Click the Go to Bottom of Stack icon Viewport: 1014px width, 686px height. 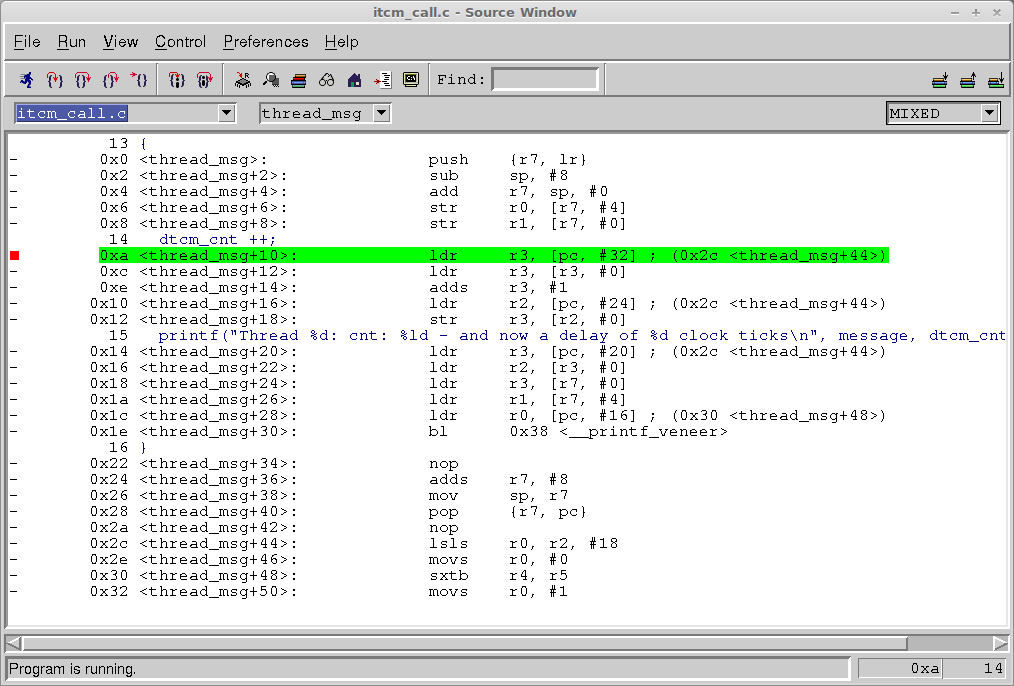click(997, 80)
